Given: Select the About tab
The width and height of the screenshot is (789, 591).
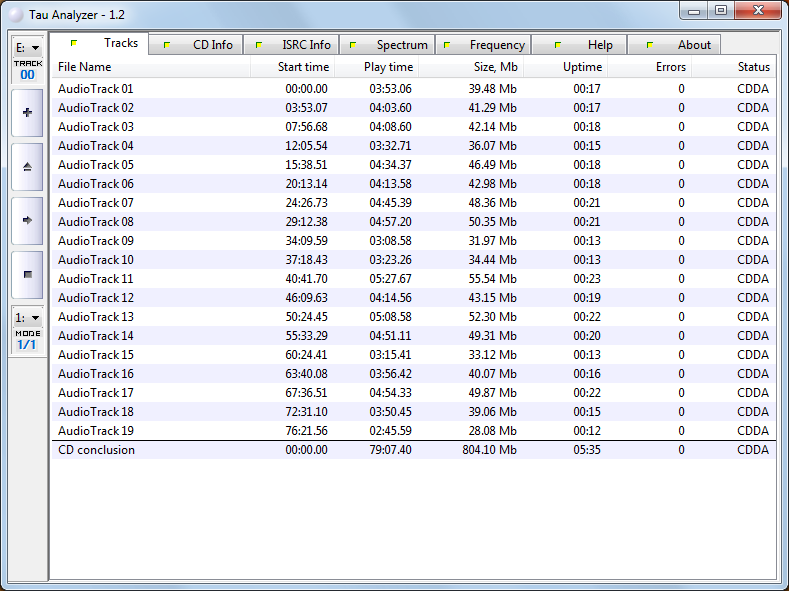Looking at the screenshot, I should tap(675, 45).
